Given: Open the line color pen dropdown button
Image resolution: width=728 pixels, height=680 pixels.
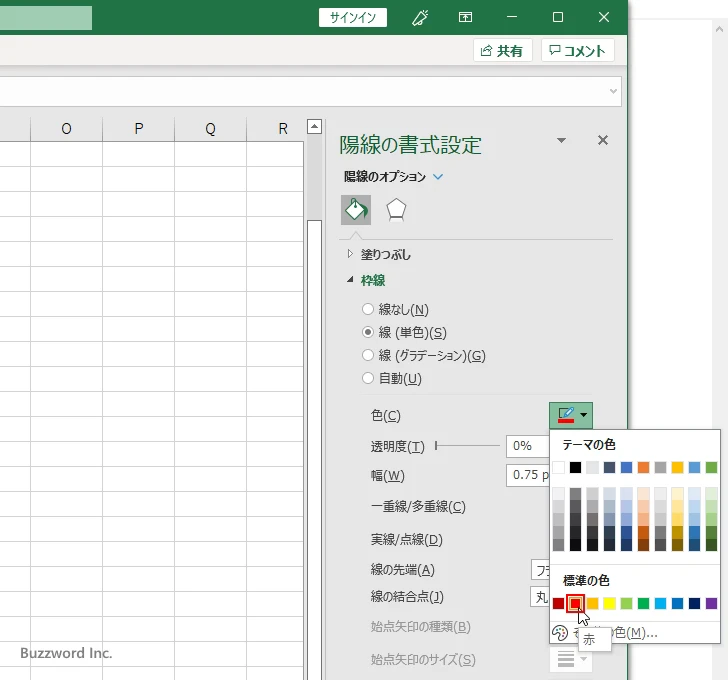Looking at the screenshot, I should [x=571, y=415].
